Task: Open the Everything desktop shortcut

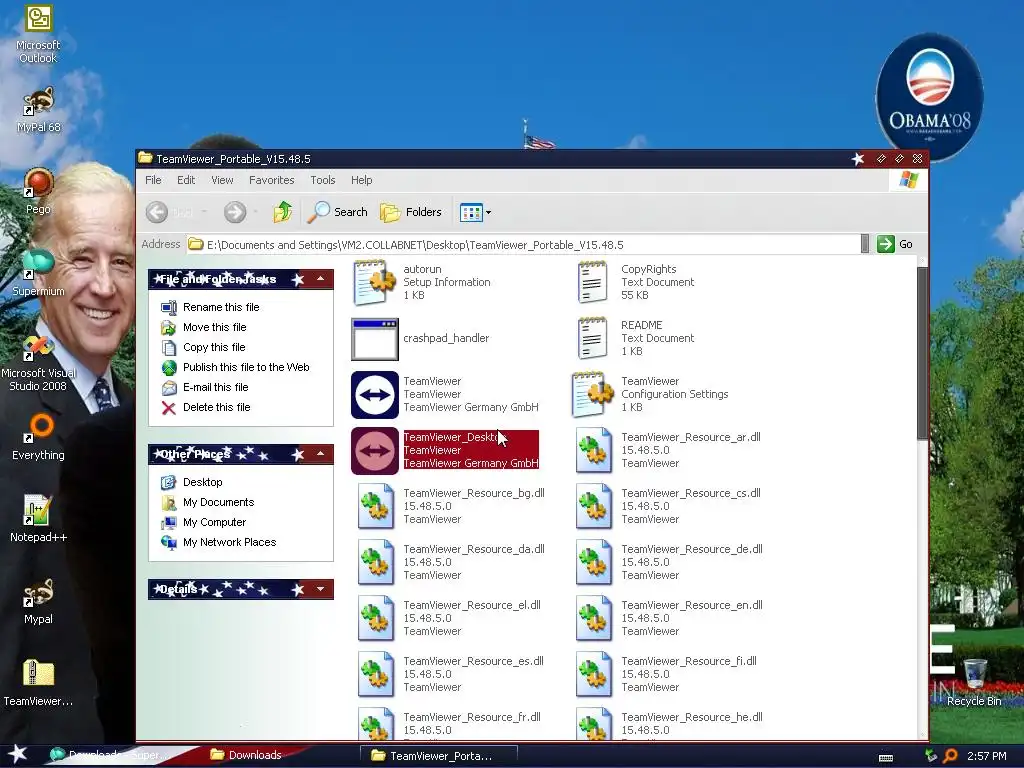Action: click(38, 437)
